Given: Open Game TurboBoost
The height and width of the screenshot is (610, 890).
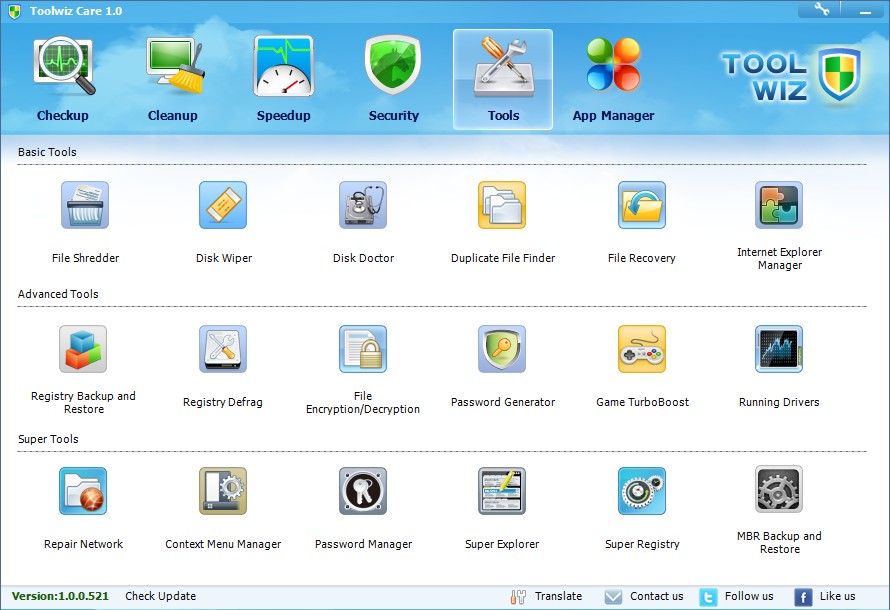Looking at the screenshot, I should click(642, 349).
